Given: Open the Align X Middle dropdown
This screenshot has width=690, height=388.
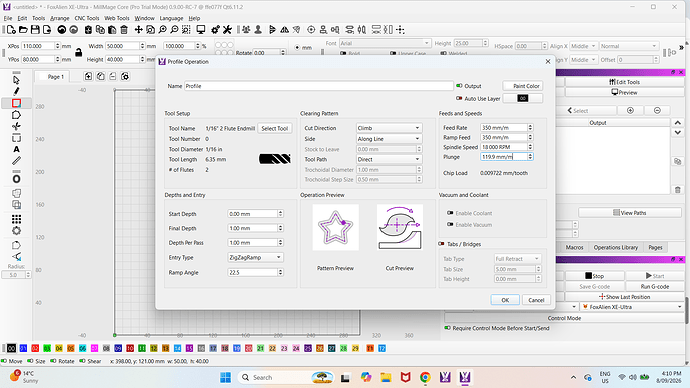Looking at the screenshot, I should click(x=584, y=46).
